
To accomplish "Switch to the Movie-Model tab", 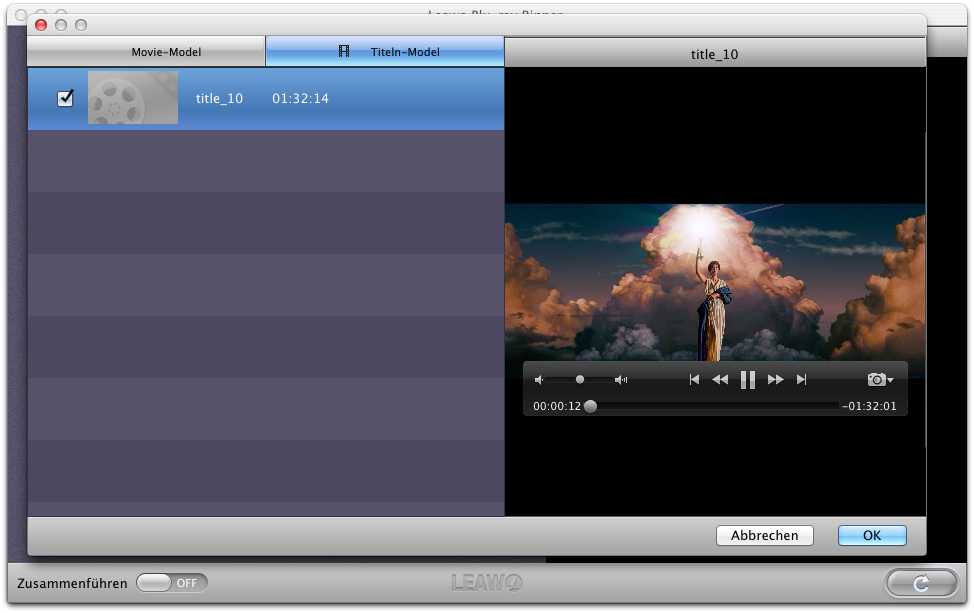I will 146,52.
